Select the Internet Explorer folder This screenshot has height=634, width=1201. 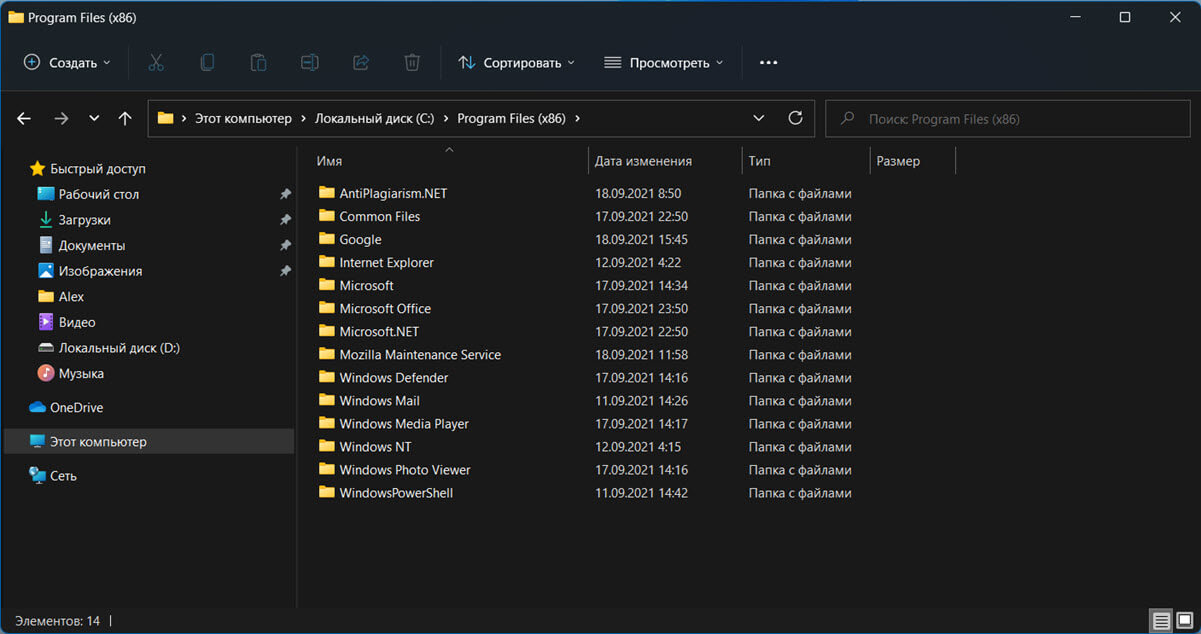pos(386,262)
